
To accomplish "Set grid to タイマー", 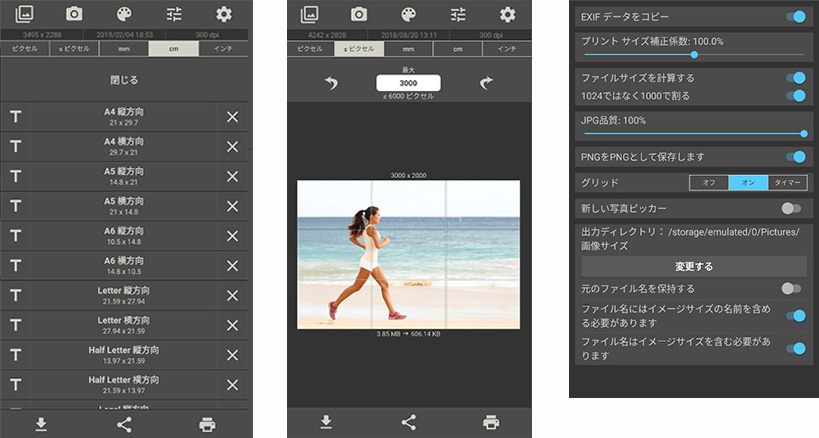I will pos(787,182).
